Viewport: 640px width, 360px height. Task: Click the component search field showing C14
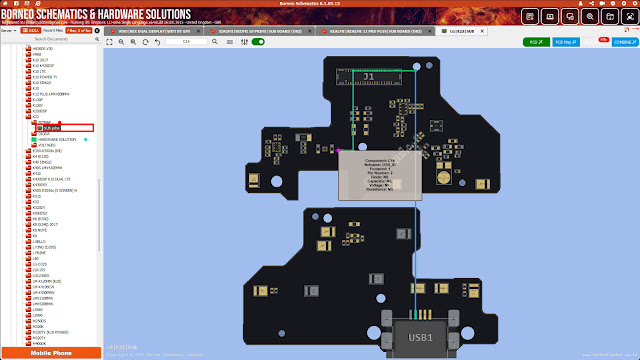click(187, 42)
